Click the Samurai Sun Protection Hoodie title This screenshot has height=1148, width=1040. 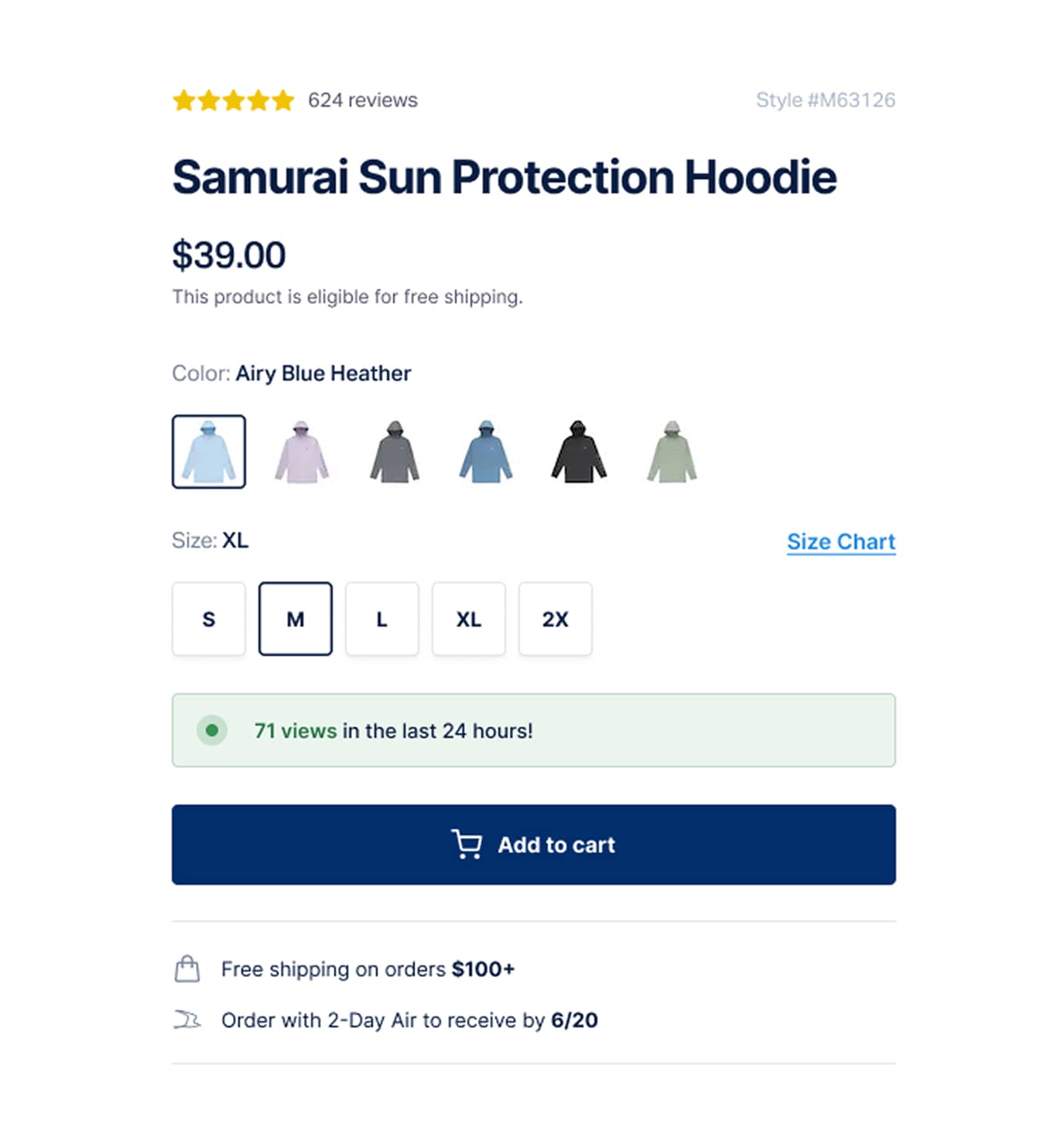[x=505, y=178]
